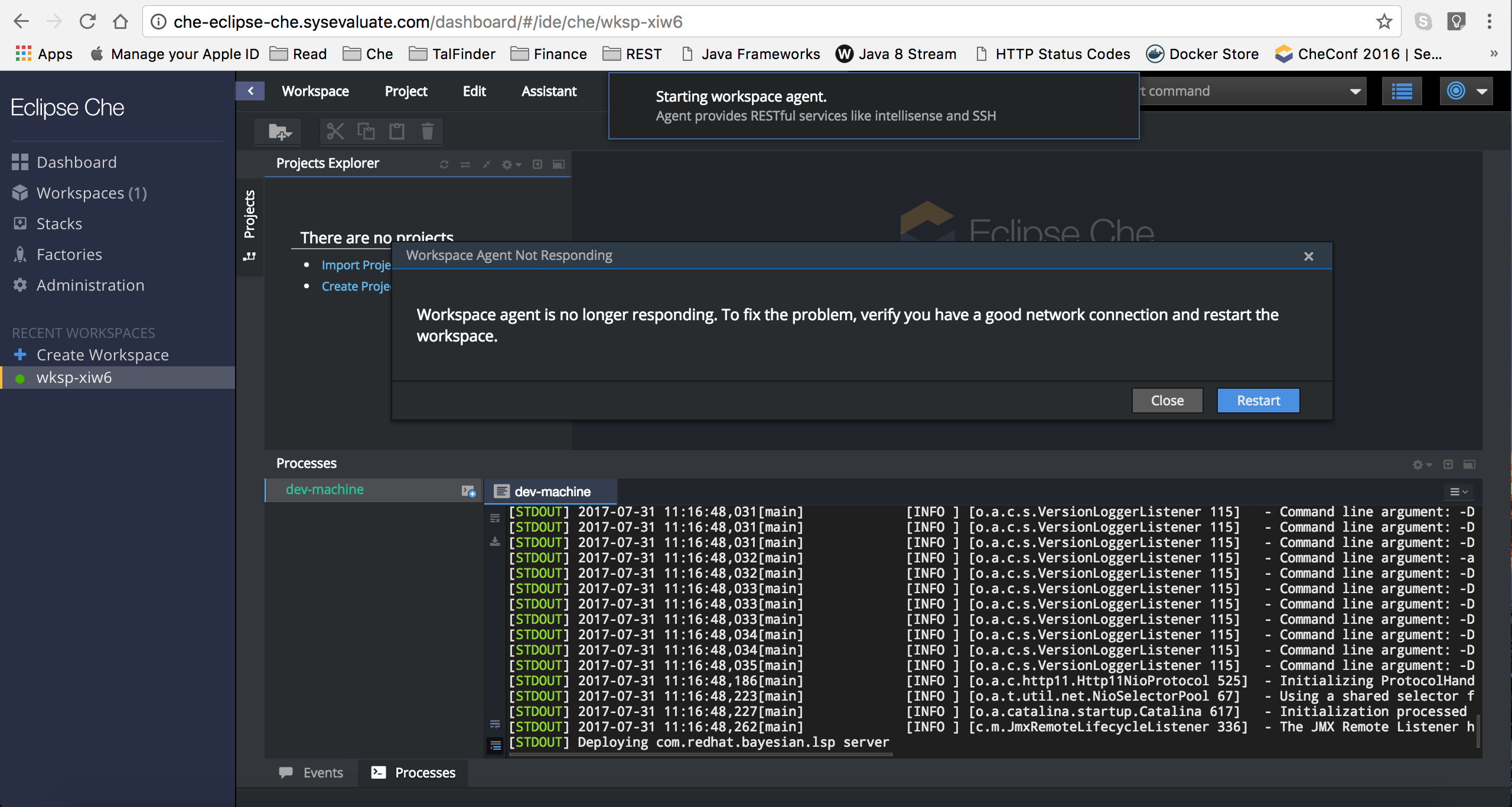Select the Refresh icon in Projects Explorer

click(444, 164)
